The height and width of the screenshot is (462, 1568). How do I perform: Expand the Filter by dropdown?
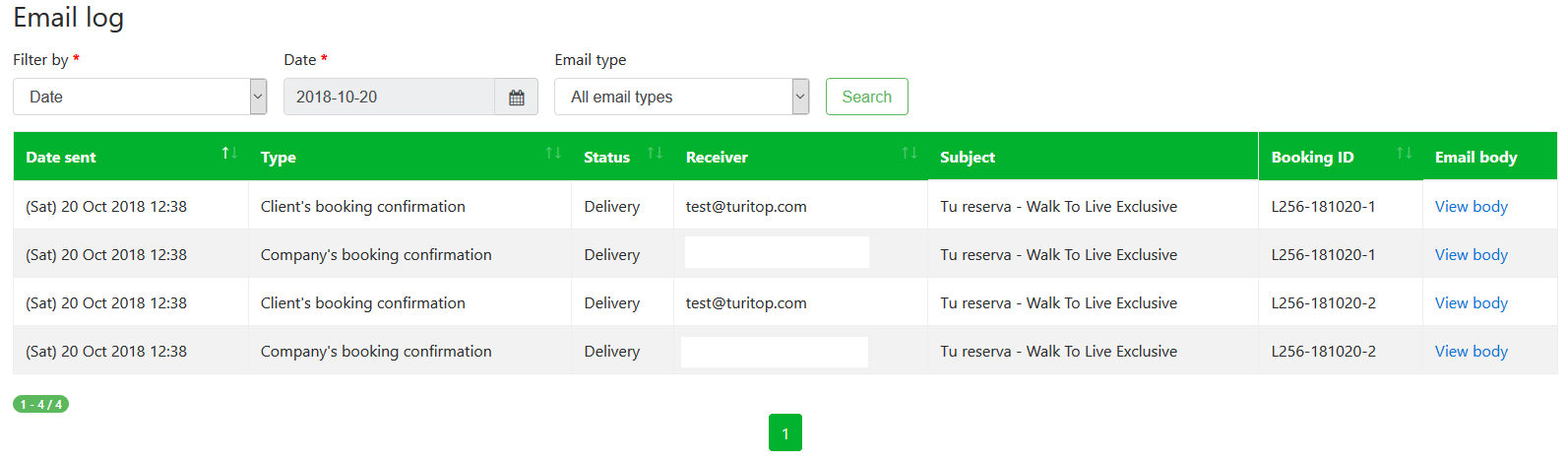(x=140, y=97)
